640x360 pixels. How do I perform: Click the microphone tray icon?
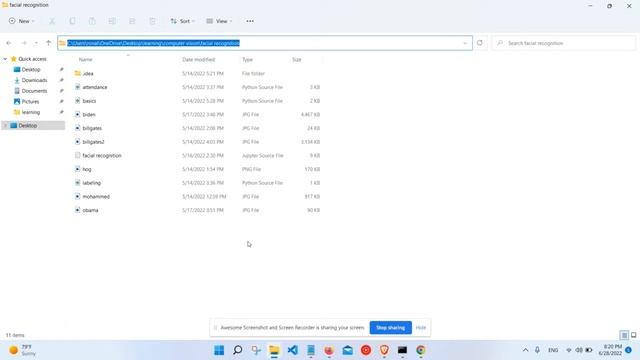537,350
